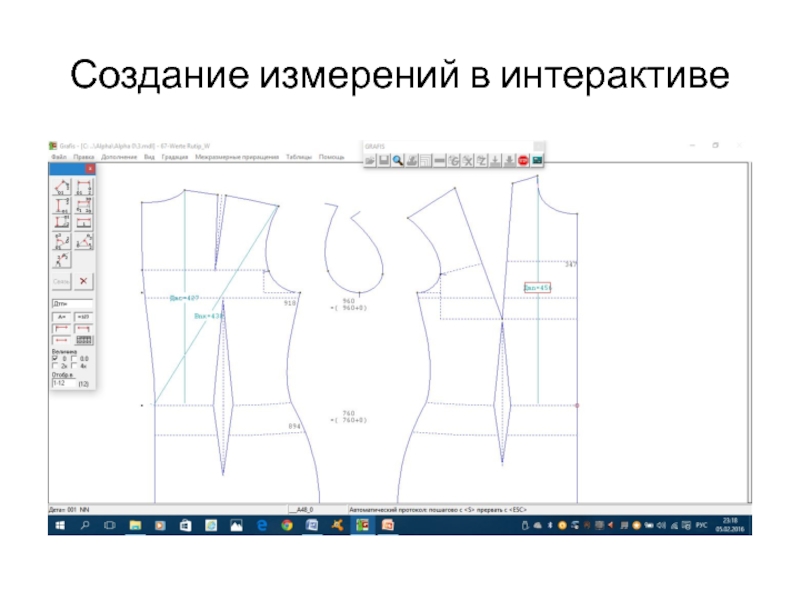Image resolution: width=800 pixels, height=600 pixels.
Task: Open the Файл menu
Action: pos(59,157)
